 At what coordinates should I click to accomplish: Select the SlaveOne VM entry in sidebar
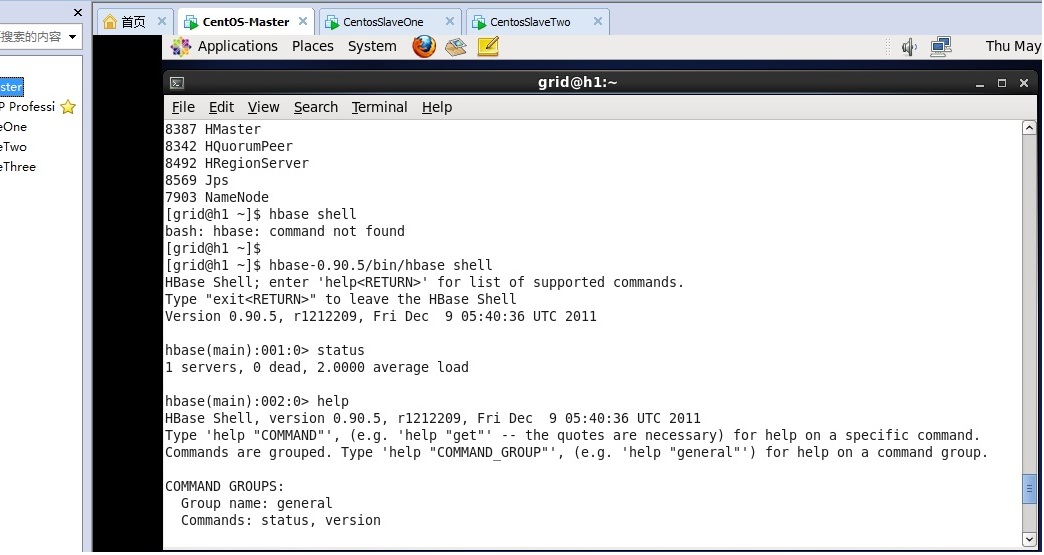click(x=13, y=126)
